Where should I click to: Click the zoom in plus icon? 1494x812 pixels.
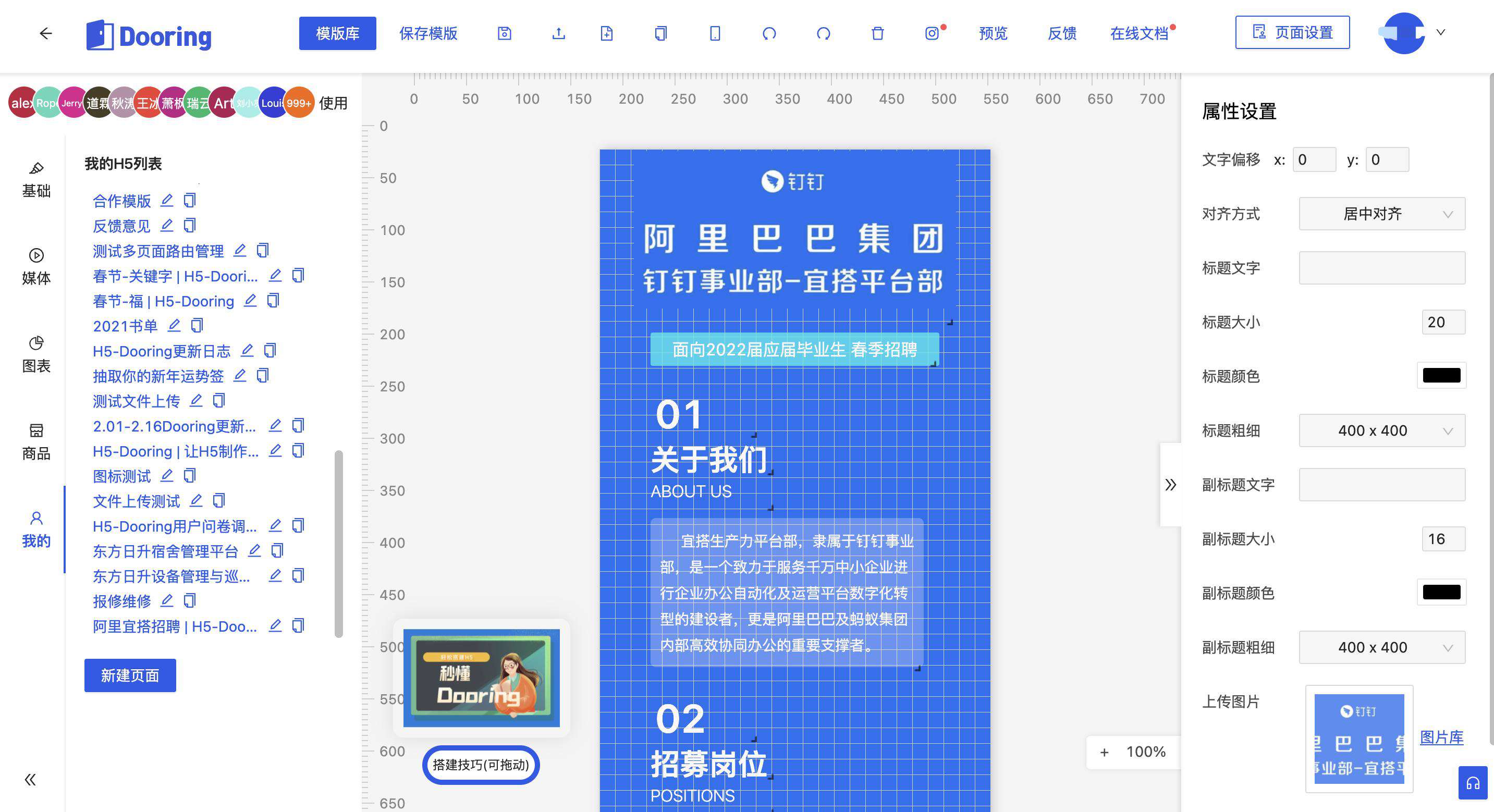(1104, 752)
